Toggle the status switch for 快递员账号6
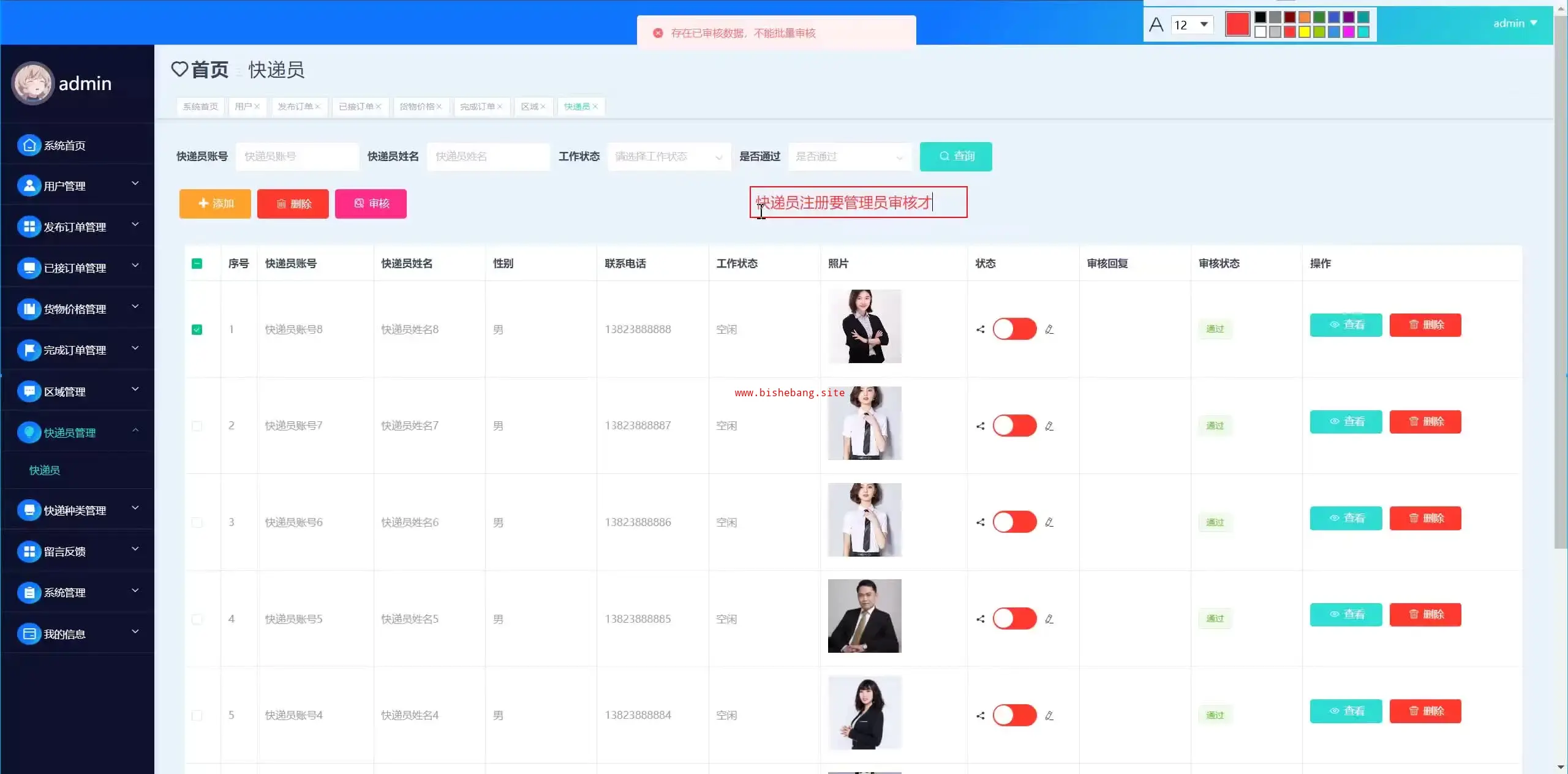The image size is (1568, 774). tap(1014, 522)
